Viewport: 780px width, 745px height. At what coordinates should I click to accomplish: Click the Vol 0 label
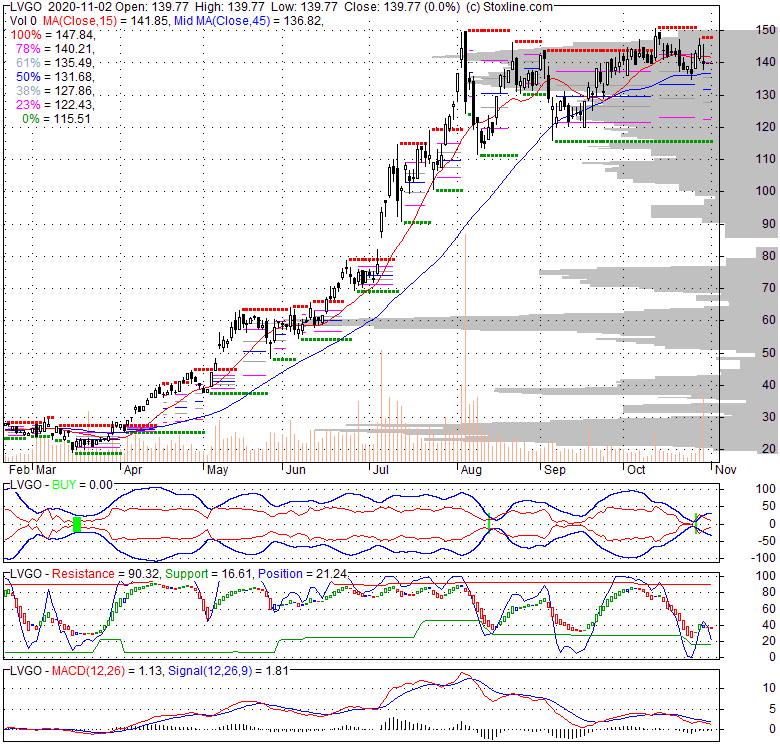(23, 21)
